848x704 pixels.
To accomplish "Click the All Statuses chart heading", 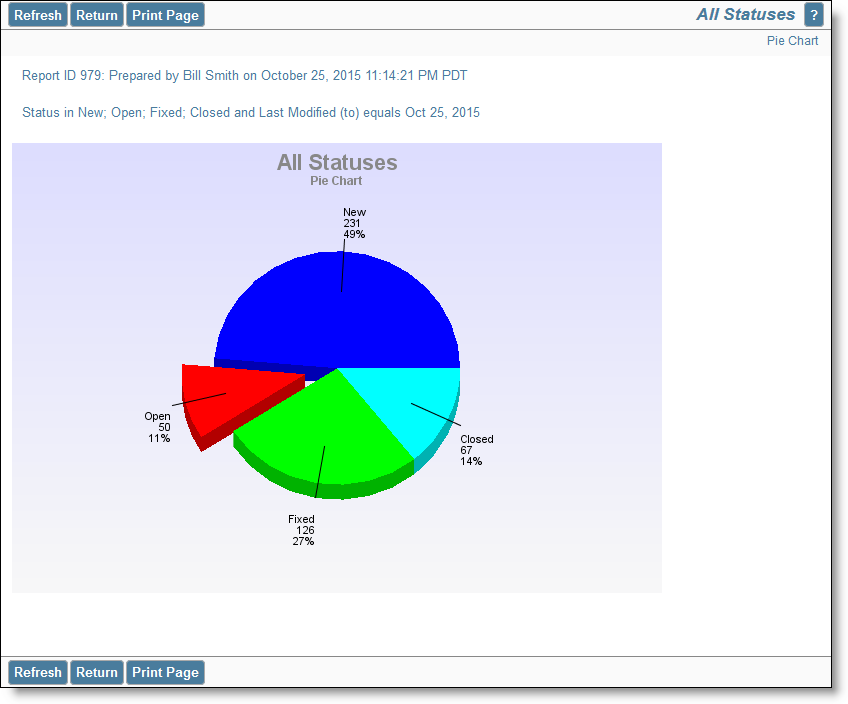I will (x=337, y=163).
